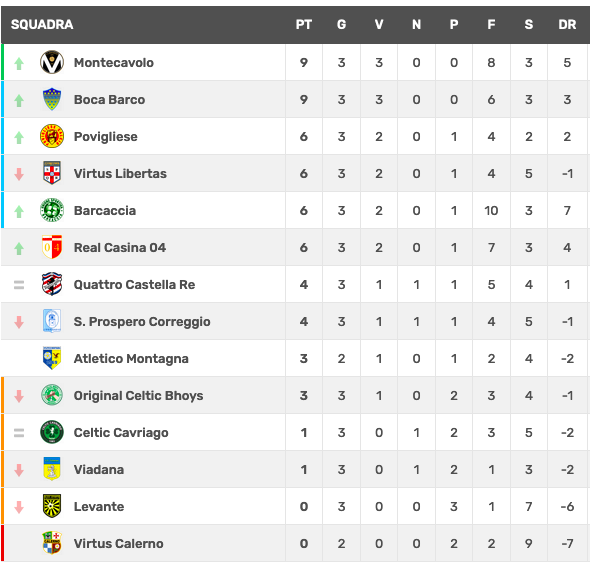
Task: Click the Montecavolo team crest
Action: (x=52, y=62)
